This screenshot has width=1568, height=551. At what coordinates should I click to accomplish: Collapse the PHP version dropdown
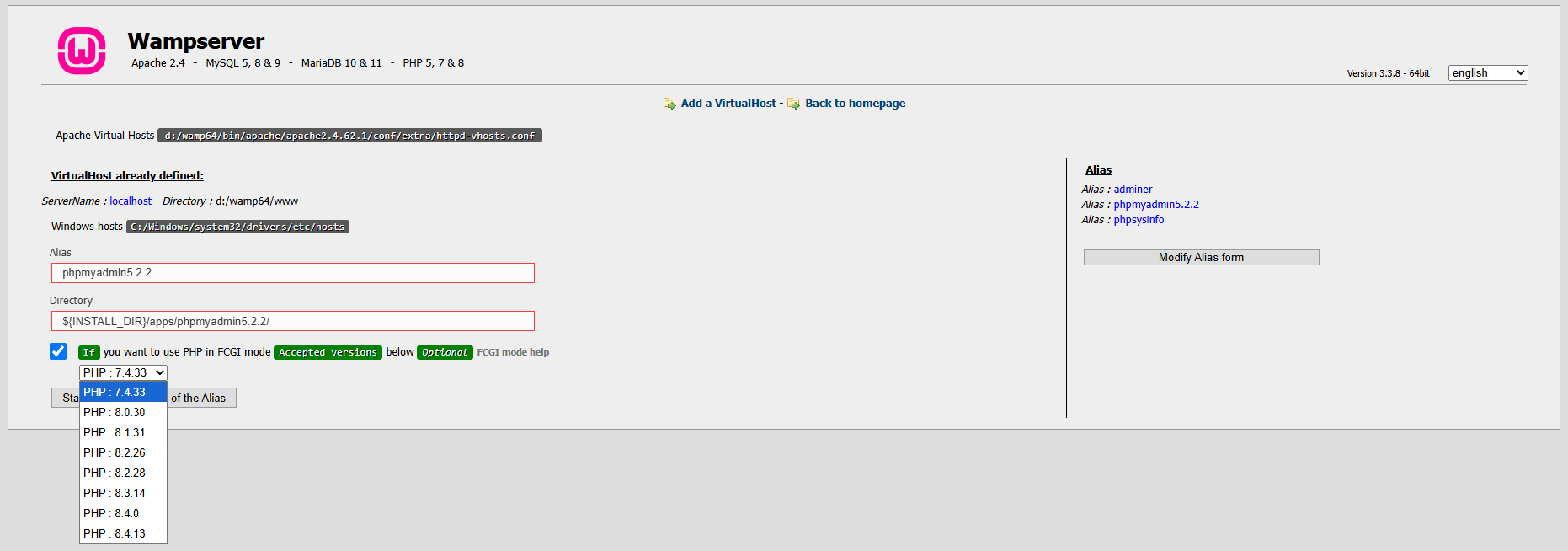click(x=123, y=372)
